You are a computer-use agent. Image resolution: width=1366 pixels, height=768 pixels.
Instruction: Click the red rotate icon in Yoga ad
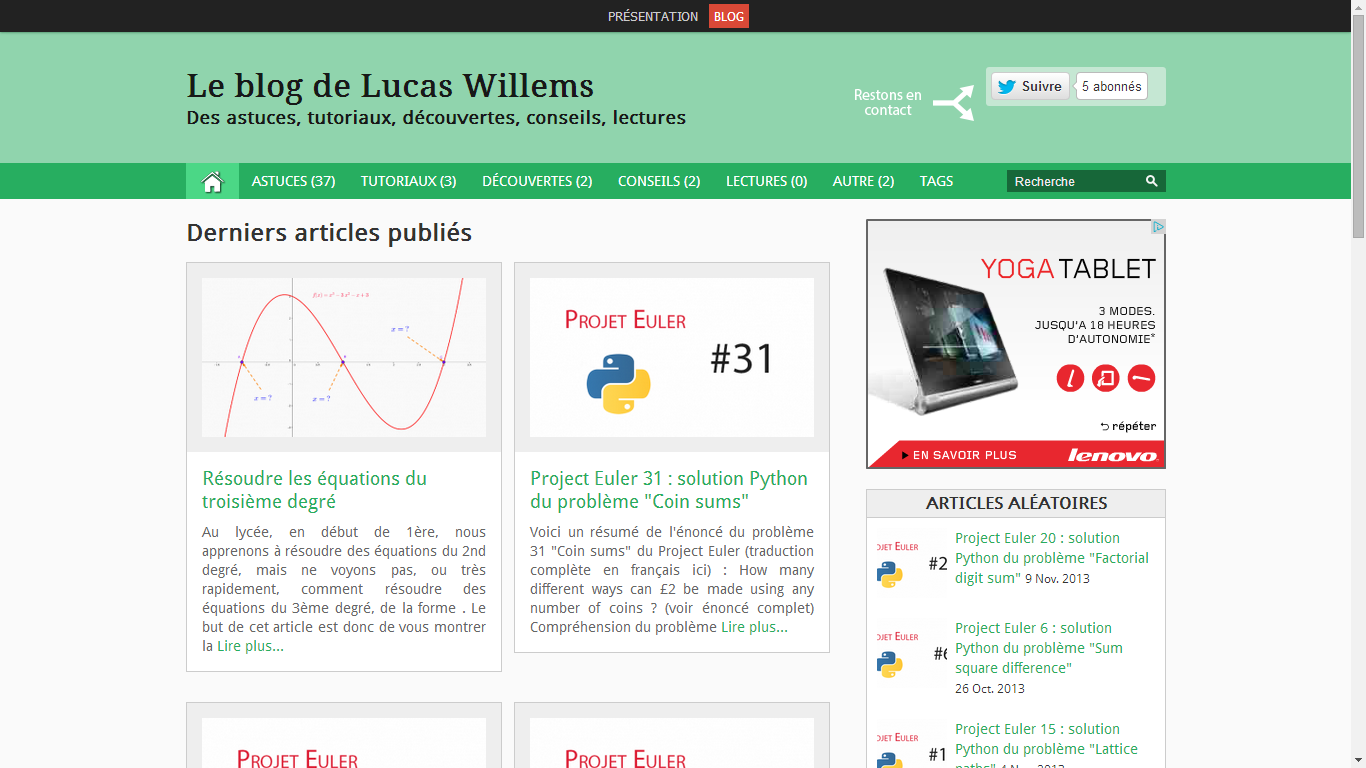[x=1106, y=378]
